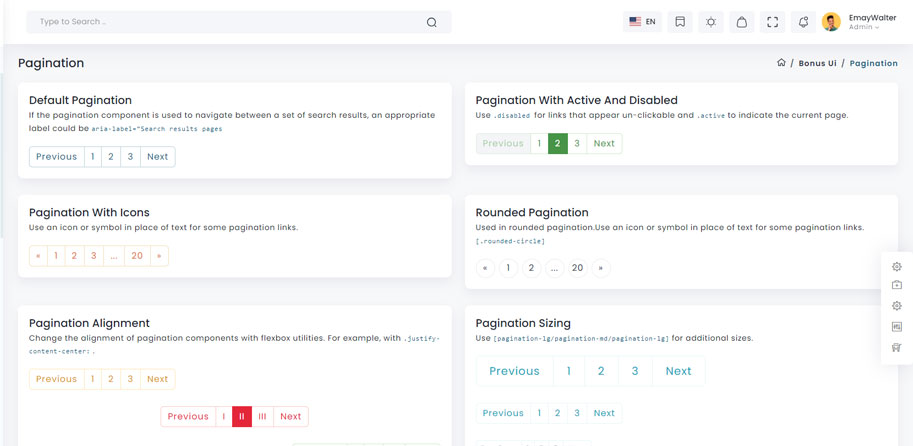Click the cart icon in side panel

[897, 348]
